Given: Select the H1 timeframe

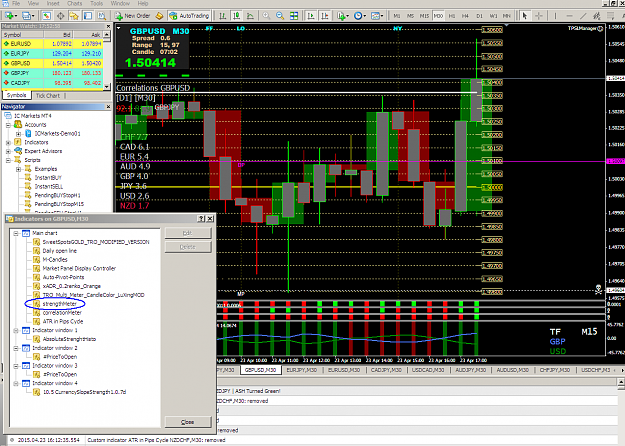Looking at the screenshot, I should coord(452,16).
